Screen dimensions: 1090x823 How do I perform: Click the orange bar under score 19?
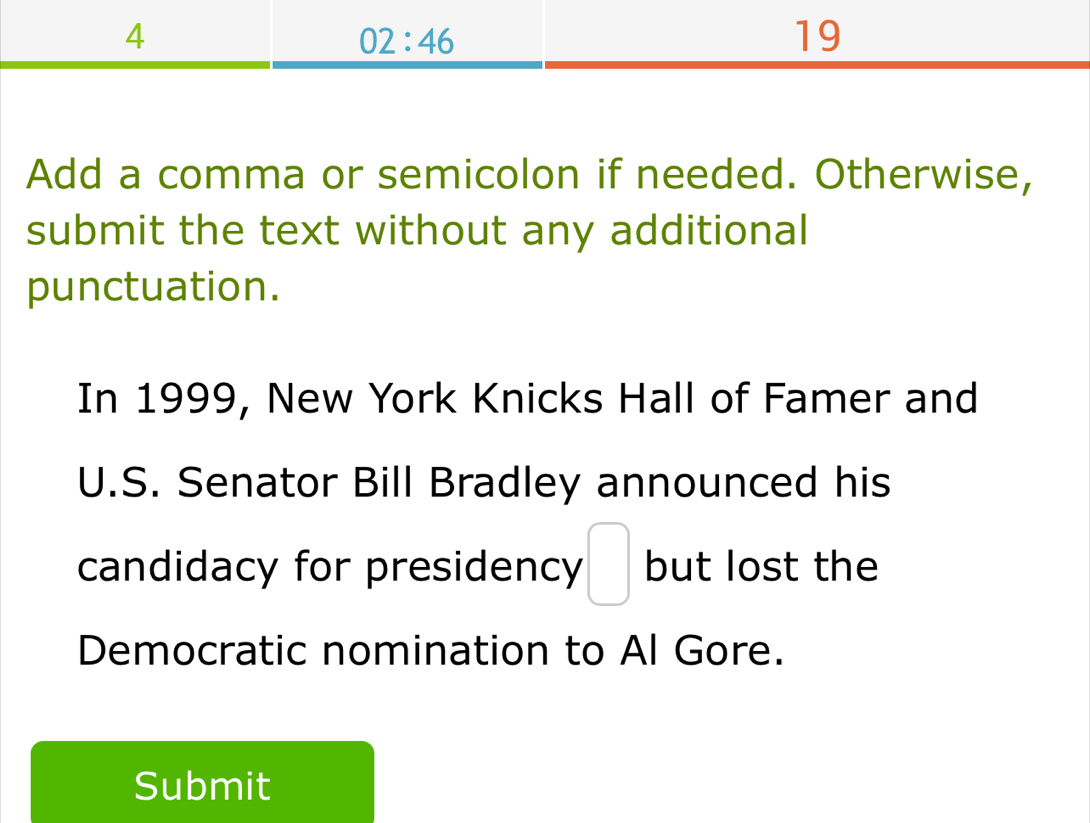pos(816,65)
